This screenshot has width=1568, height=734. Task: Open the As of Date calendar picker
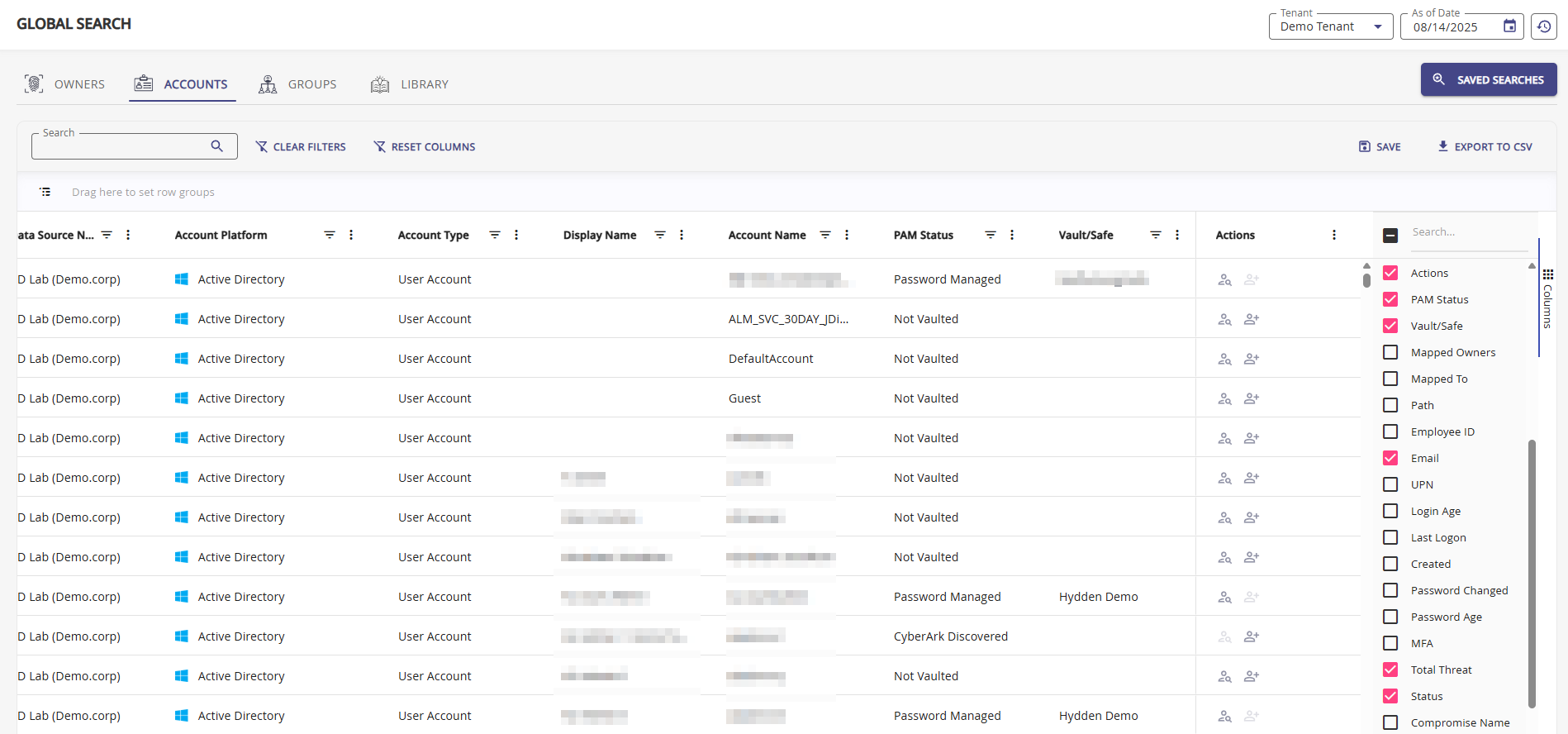tap(1509, 26)
